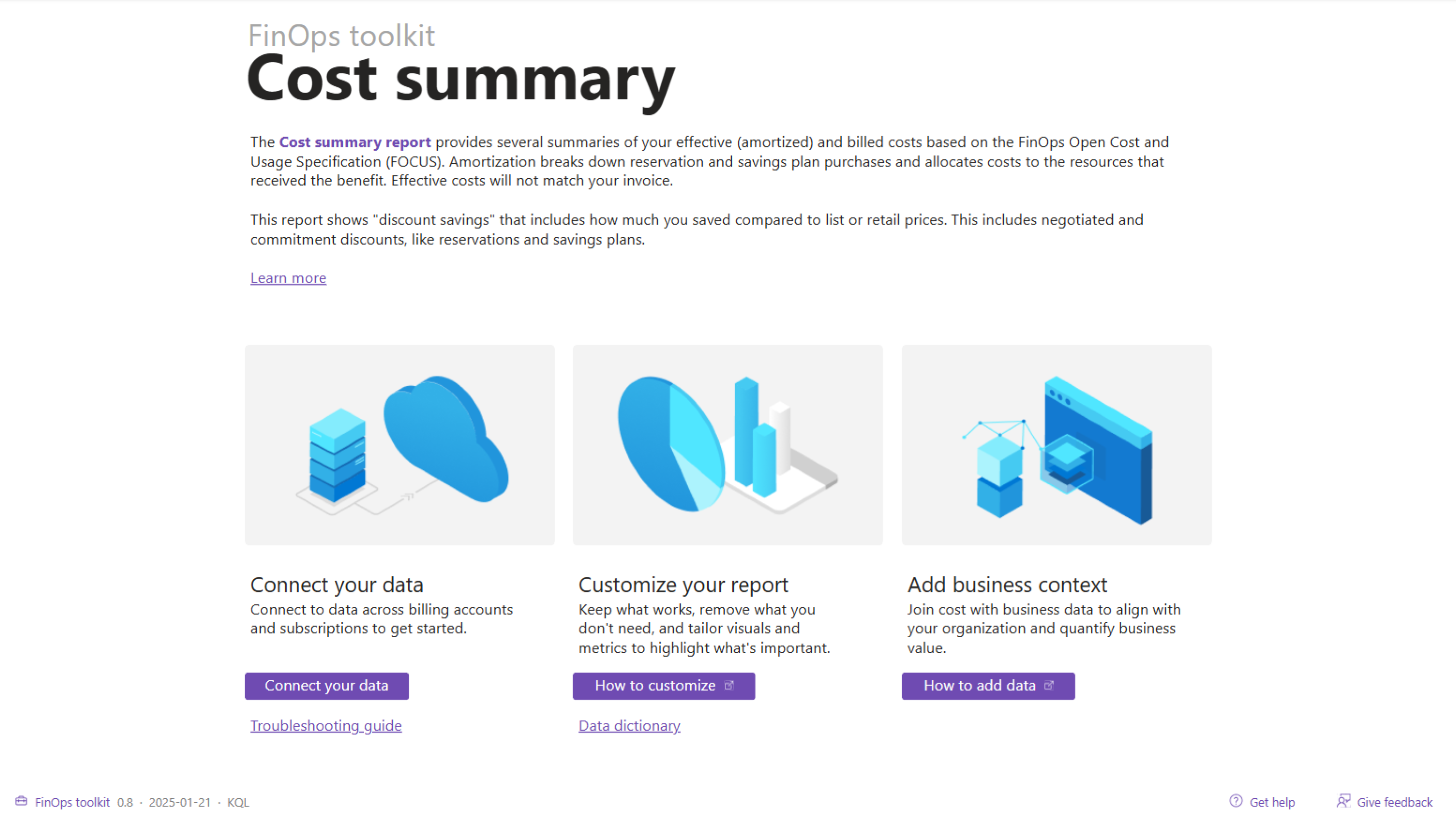The height and width of the screenshot is (816, 1456).
Task: Click the pie and bar chart illustration
Action: click(x=728, y=445)
